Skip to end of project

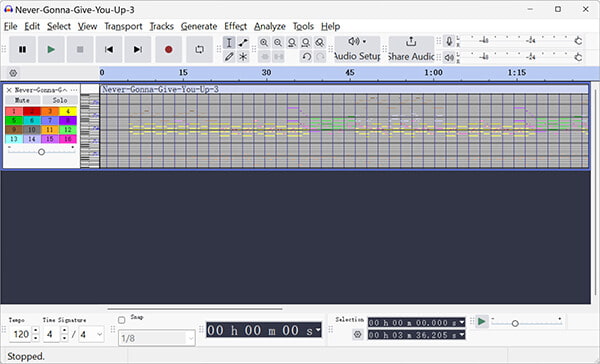click(x=137, y=49)
